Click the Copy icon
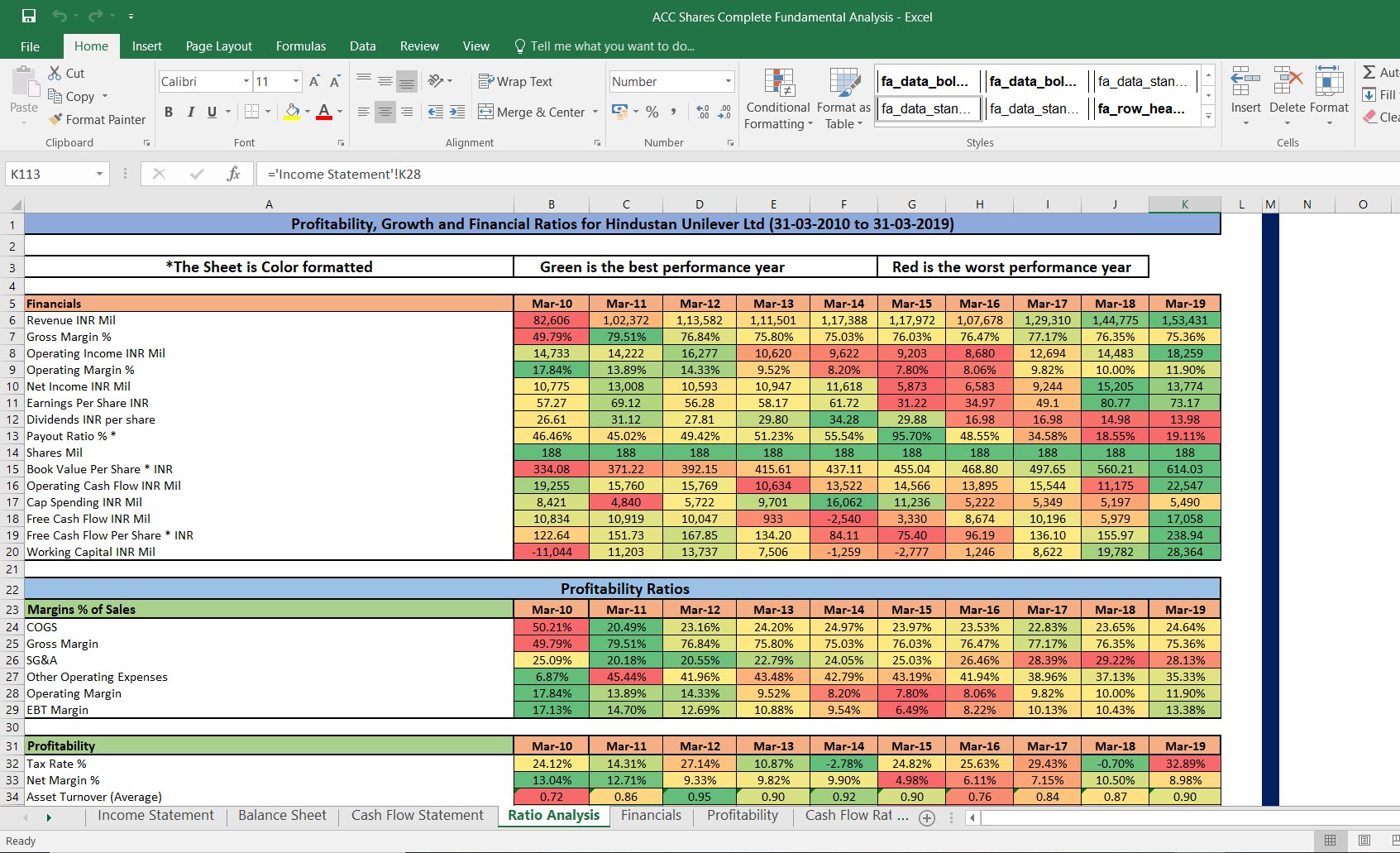This screenshot has width=1400, height=853. [55, 96]
